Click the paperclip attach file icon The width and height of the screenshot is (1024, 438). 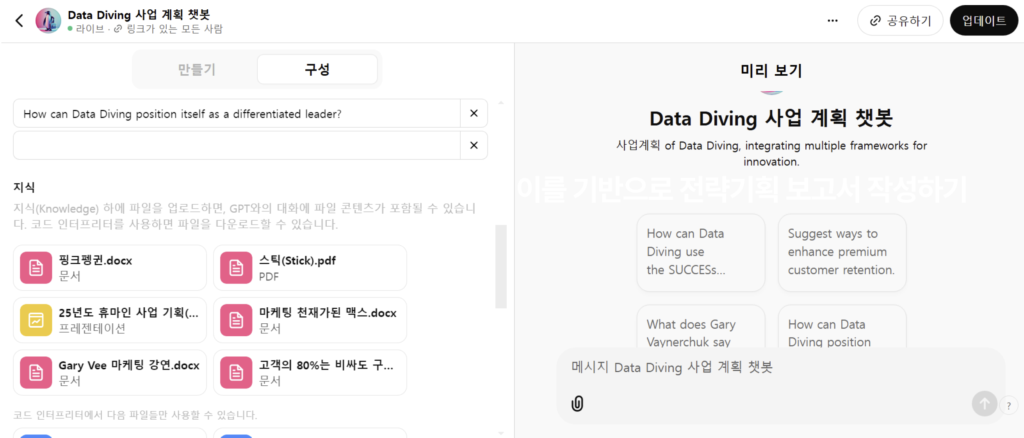coord(577,403)
